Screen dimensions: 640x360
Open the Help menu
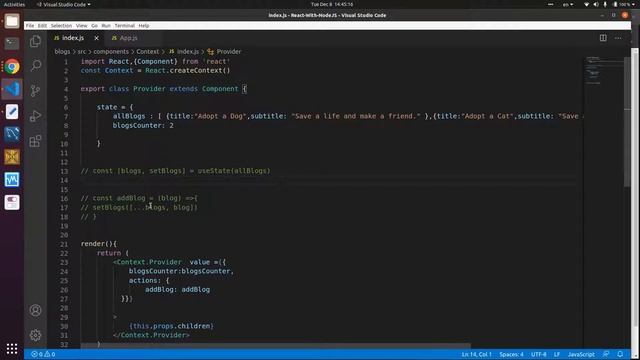(x=144, y=25)
